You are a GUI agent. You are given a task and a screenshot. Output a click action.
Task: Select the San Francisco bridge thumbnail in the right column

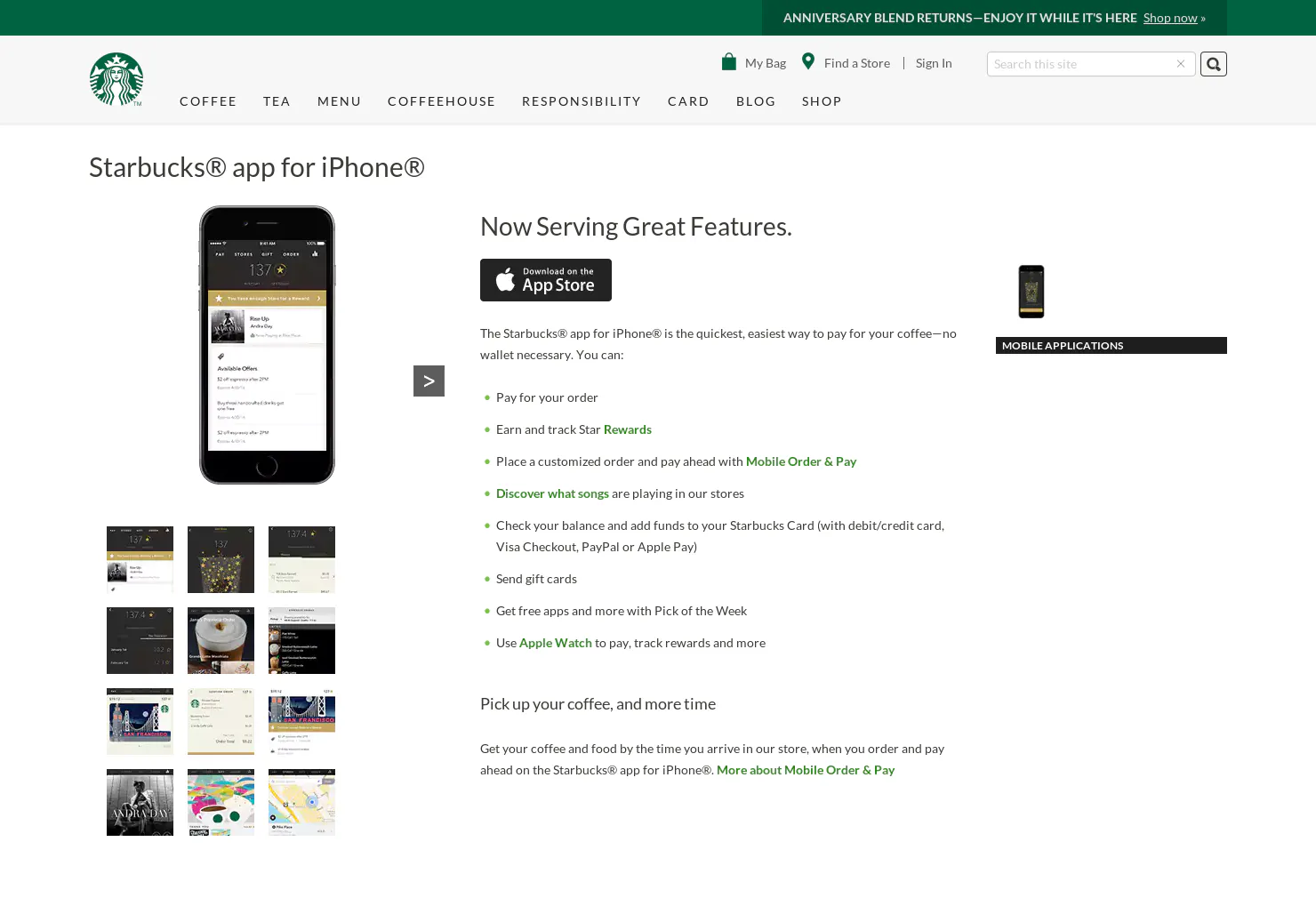pos(301,721)
